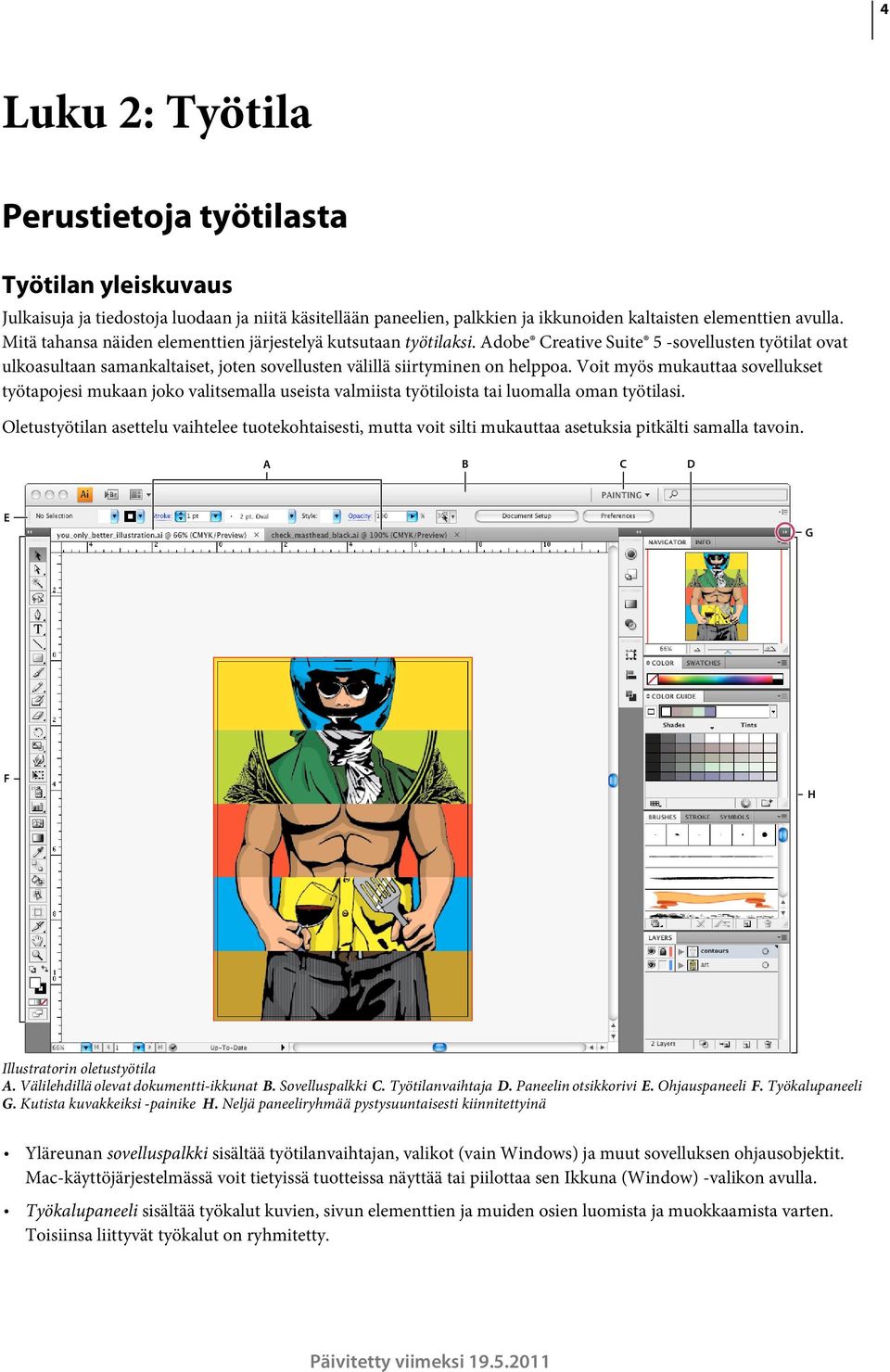This screenshot has height=1372, width=890.
Task: Select the Line Segment tool
Action: tap(38, 643)
